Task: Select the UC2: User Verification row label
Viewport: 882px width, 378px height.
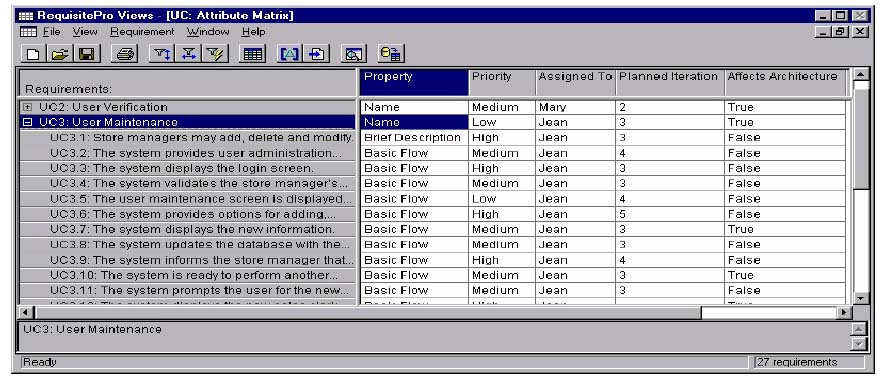Action: (x=104, y=107)
